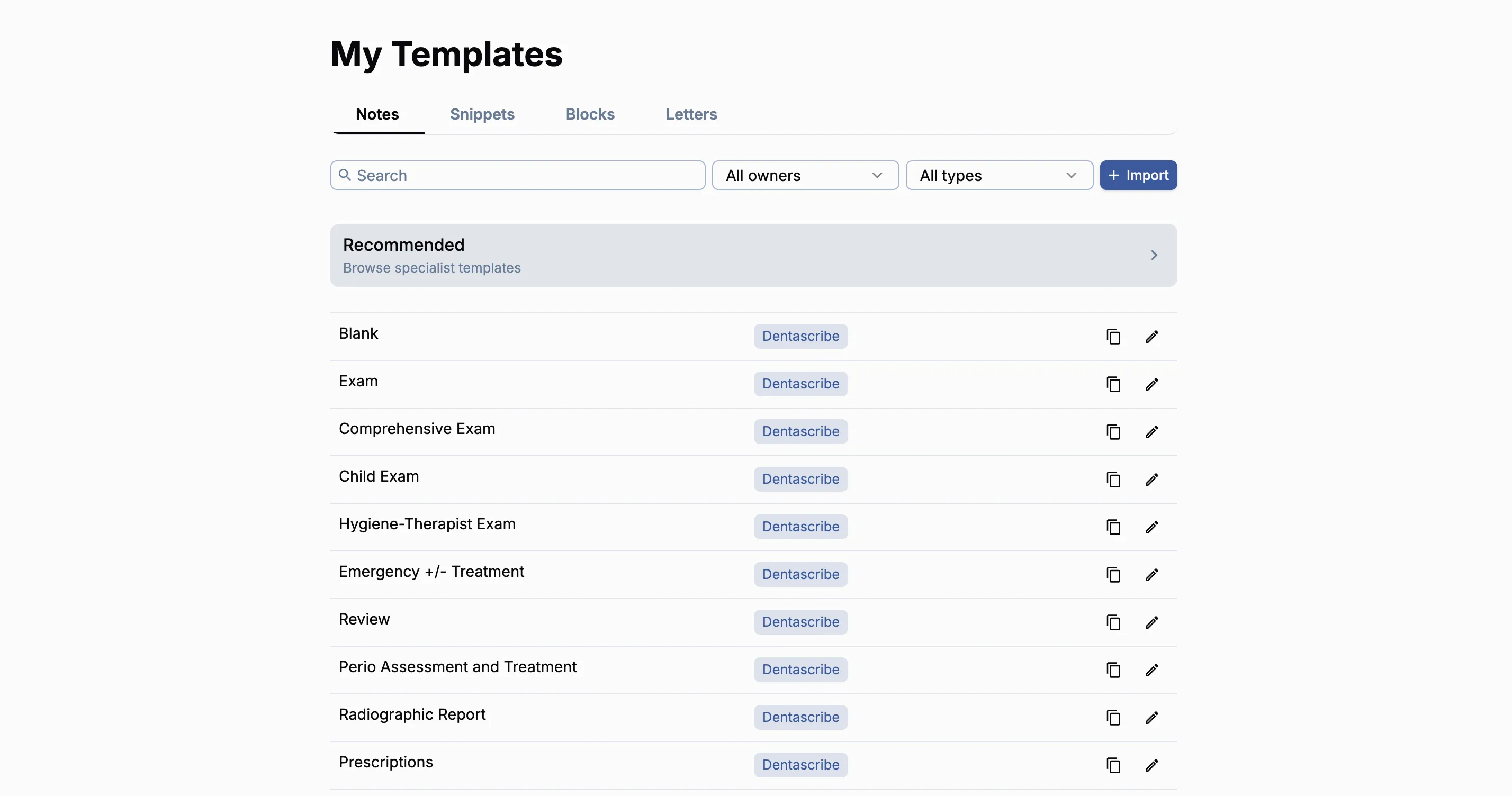Click the search magnifier icon

point(345,175)
